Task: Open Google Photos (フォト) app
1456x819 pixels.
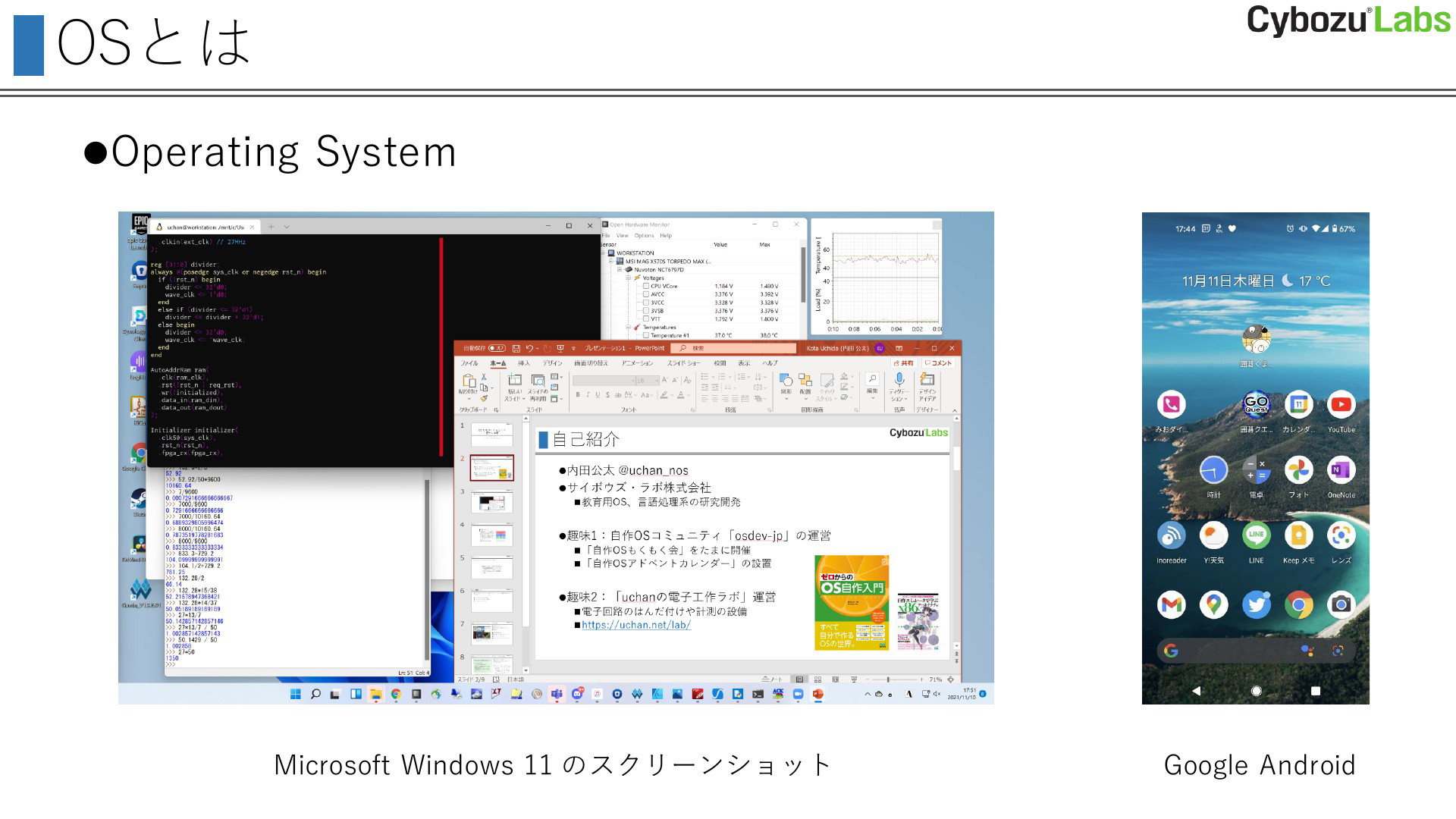Action: (x=1299, y=470)
